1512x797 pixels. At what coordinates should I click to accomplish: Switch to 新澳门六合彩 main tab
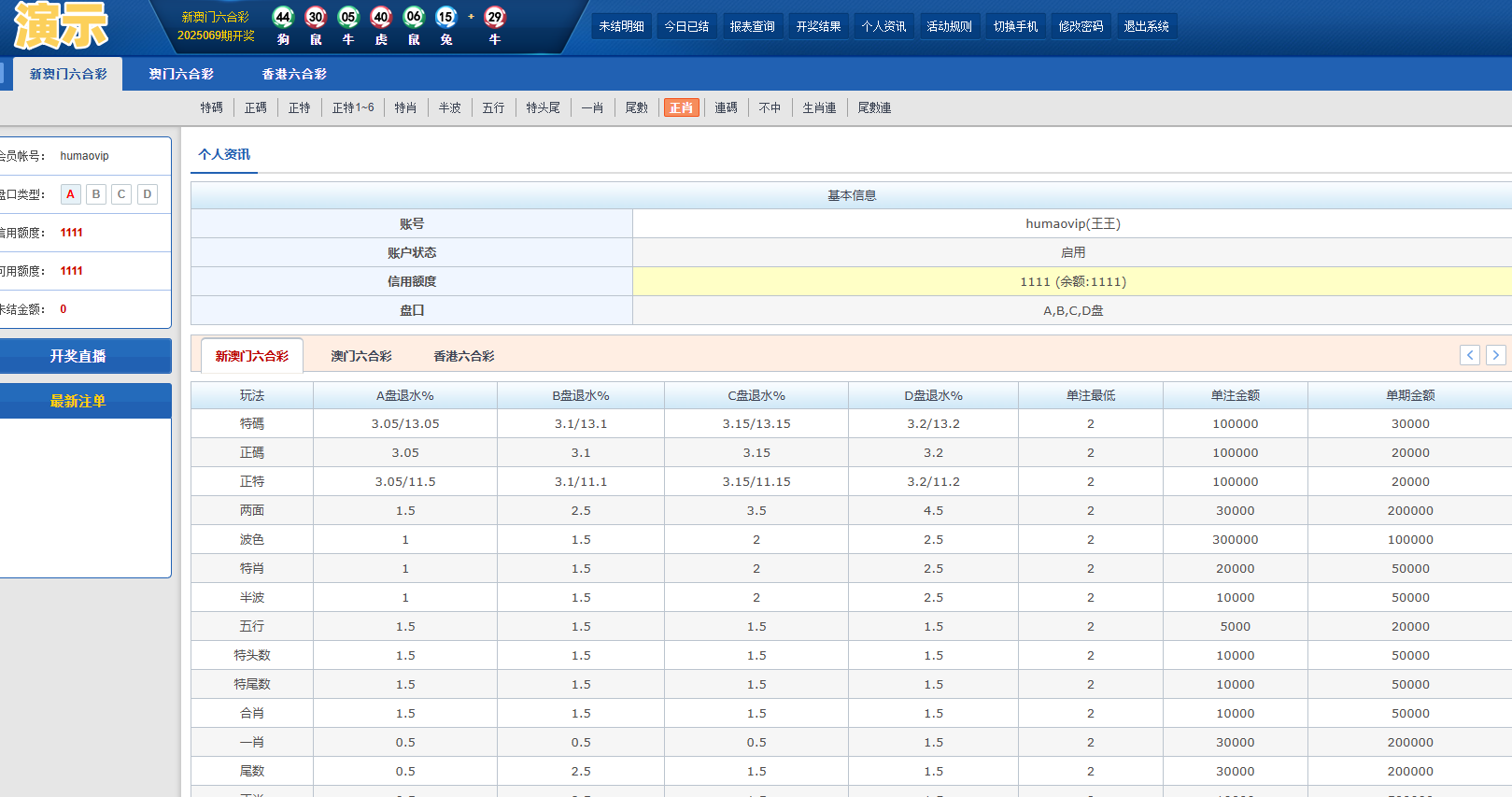(68, 74)
